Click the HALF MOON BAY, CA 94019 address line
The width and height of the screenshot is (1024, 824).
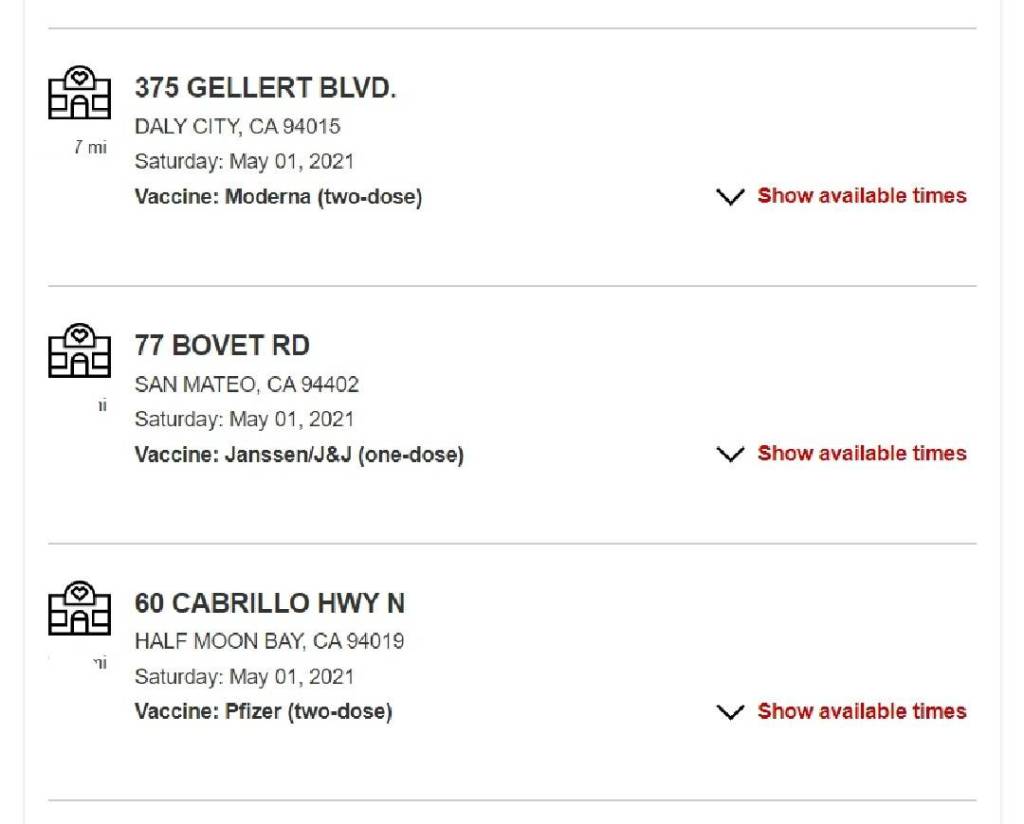coord(269,641)
